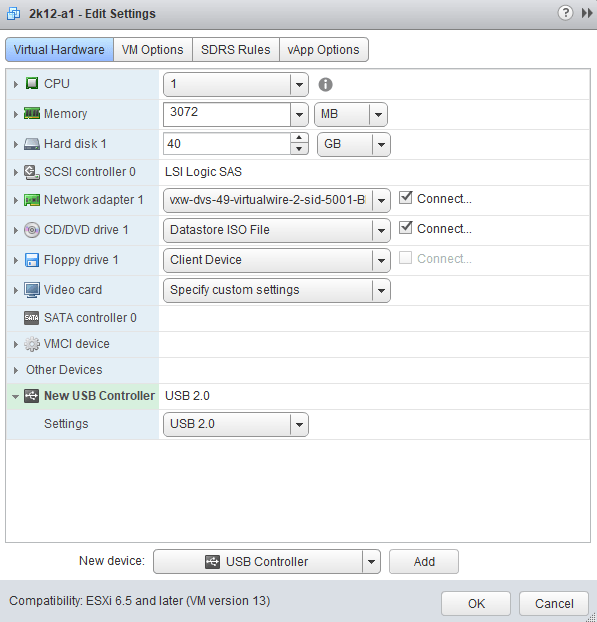Uncheck Network adapter 1 Connect checkbox
Image resolution: width=597 pixels, height=622 pixels.
click(405, 198)
